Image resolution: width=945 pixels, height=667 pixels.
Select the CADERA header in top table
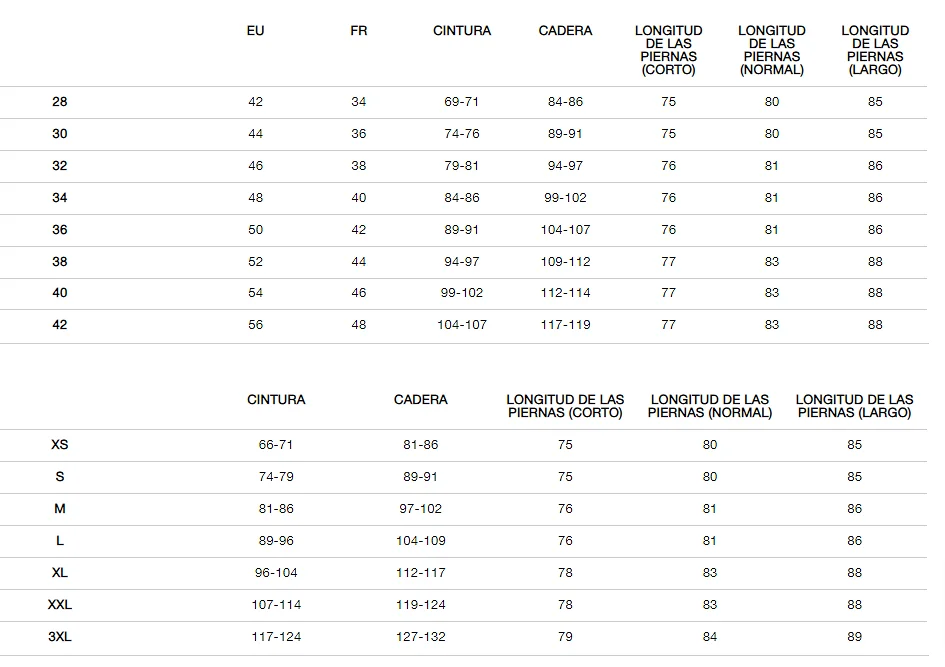[565, 31]
